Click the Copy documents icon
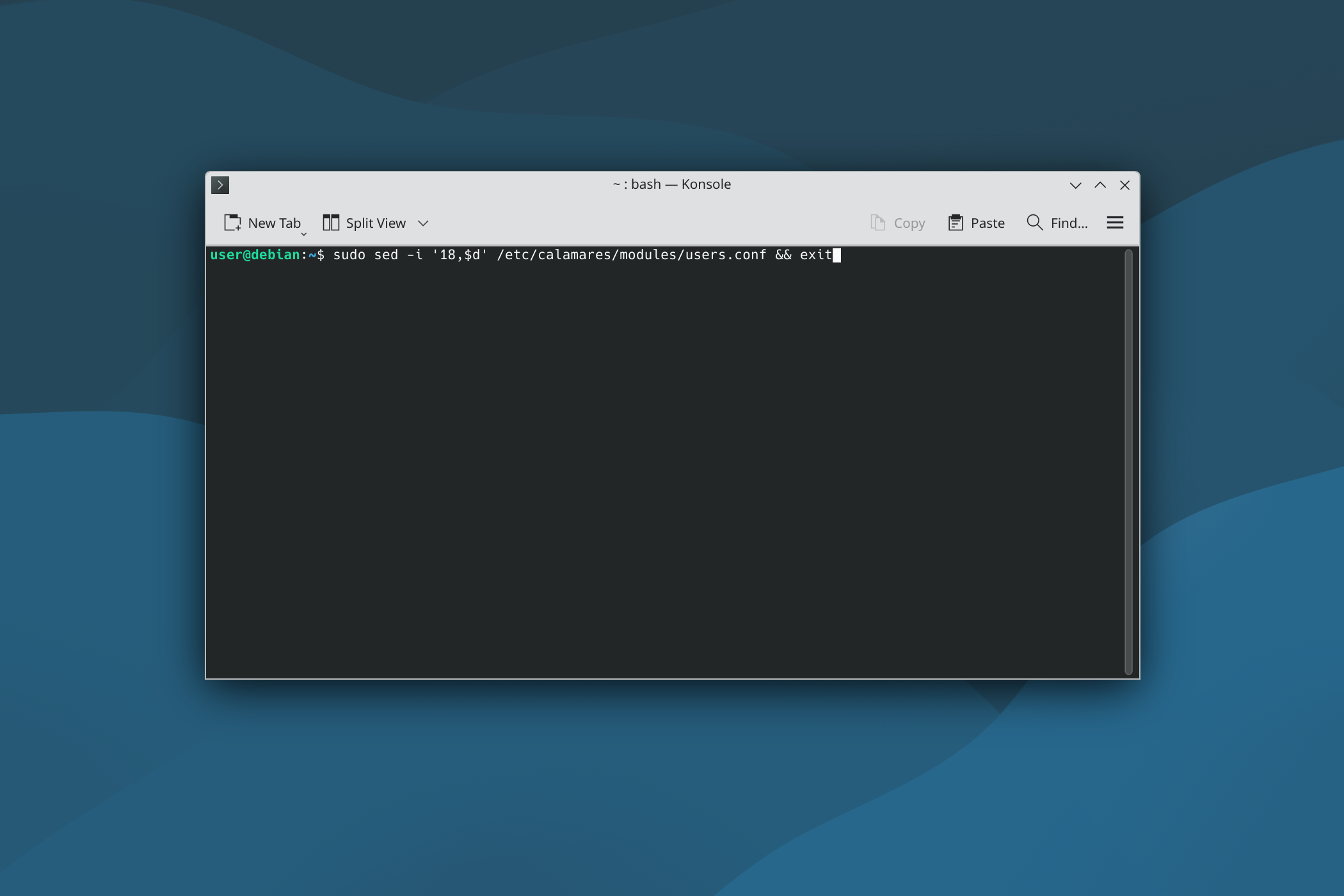This screenshot has width=1344, height=896. click(877, 223)
